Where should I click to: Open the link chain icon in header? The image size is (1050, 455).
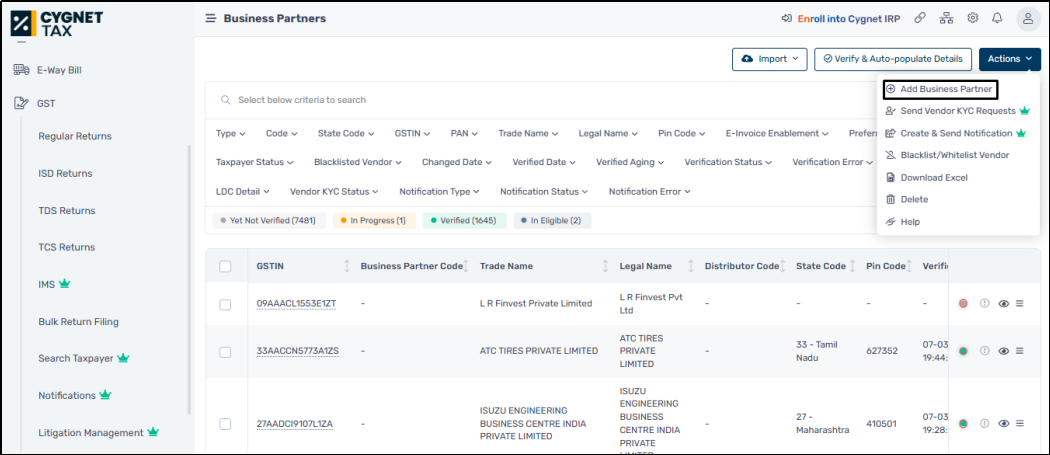[920, 18]
